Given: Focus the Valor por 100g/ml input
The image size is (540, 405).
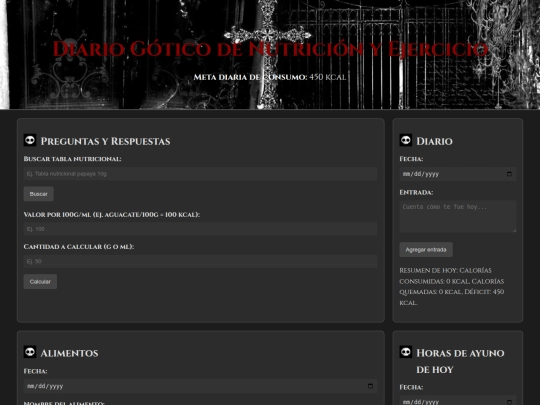Looking at the screenshot, I should 200,229.
